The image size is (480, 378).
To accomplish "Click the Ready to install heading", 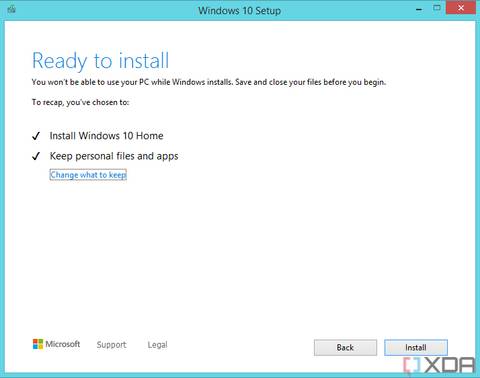I will click(100, 61).
